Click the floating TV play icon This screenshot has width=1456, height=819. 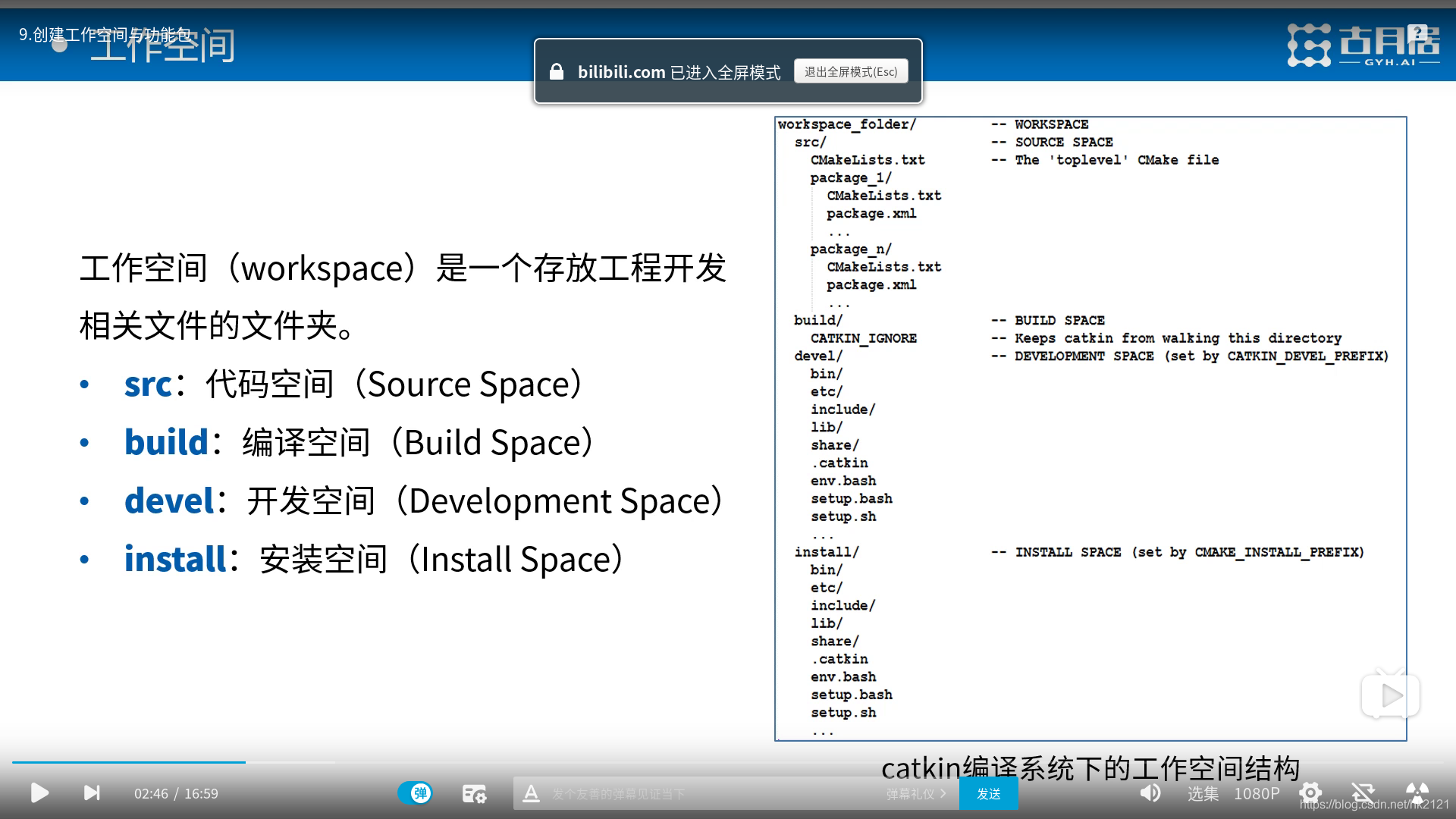click(x=1391, y=695)
